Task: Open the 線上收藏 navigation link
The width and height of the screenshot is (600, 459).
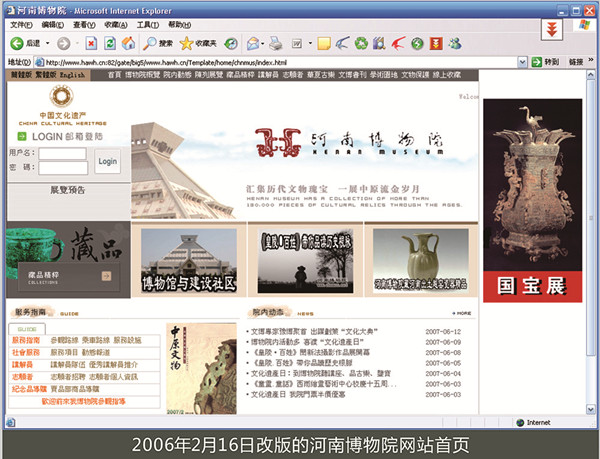Action: point(447,75)
